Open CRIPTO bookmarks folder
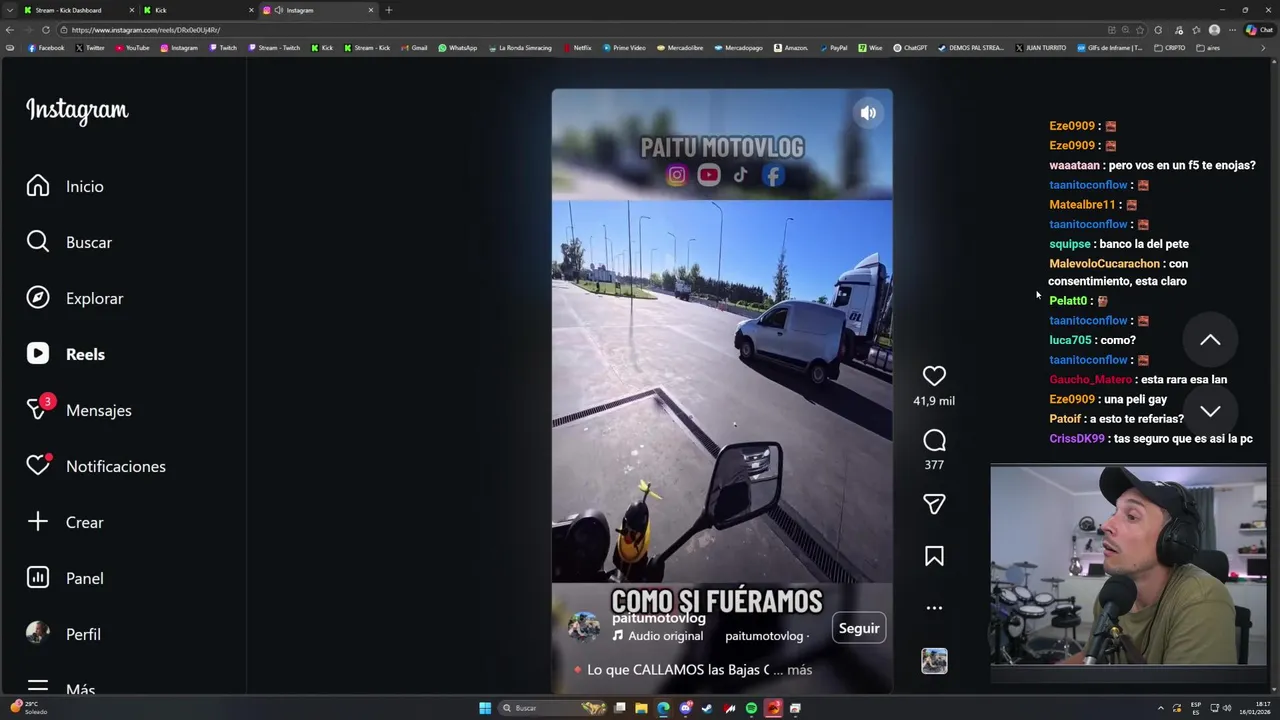 point(1169,48)
